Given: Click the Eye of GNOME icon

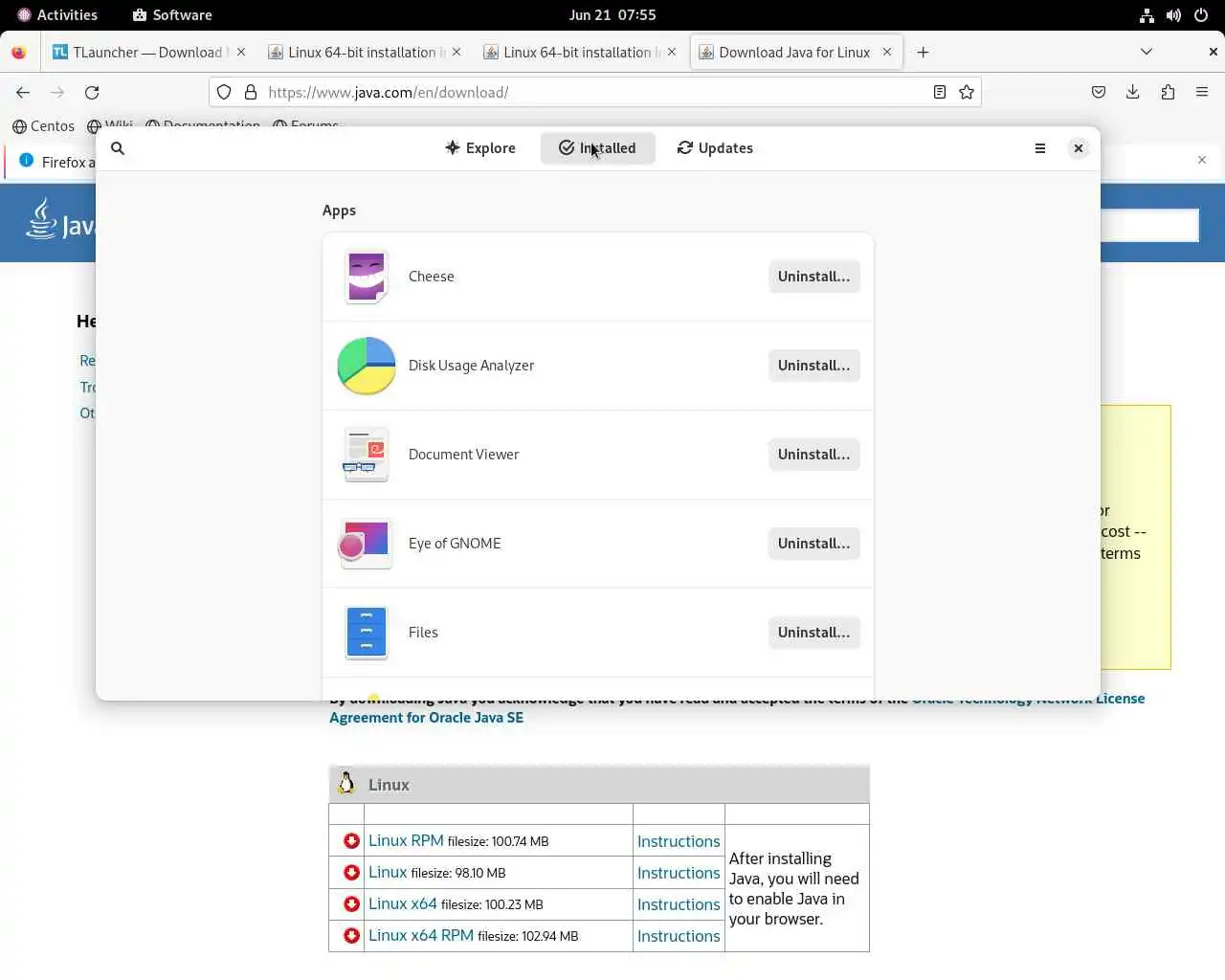Looking at the screenshot, I should [366, 544].
